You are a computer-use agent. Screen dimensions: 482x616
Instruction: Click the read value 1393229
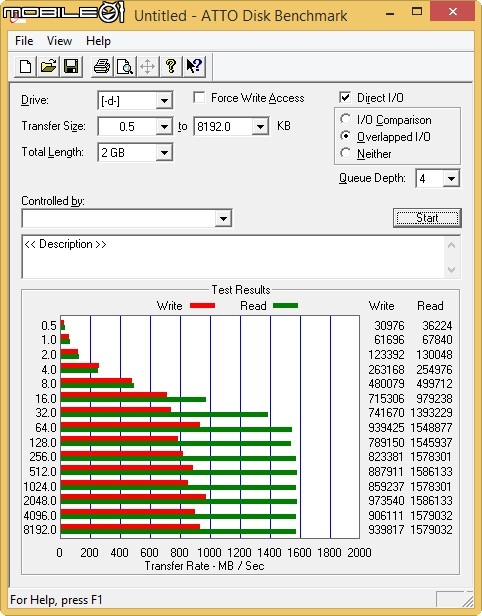point(431,412)
